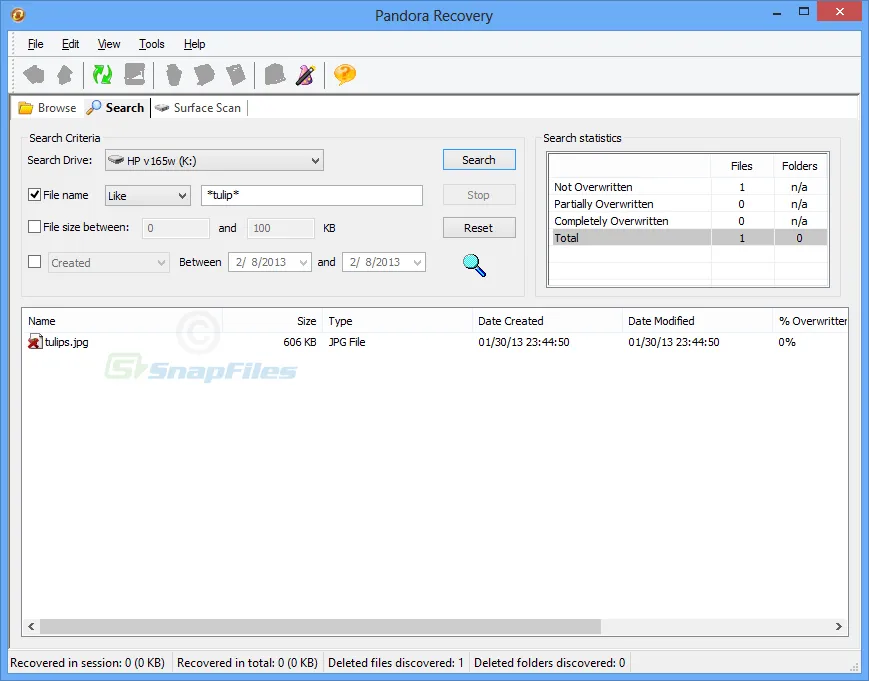Image resolution: width=869 pixels, height=681 pixels.
Task: Click the minimum file size field showing 0
Action: 176,228
